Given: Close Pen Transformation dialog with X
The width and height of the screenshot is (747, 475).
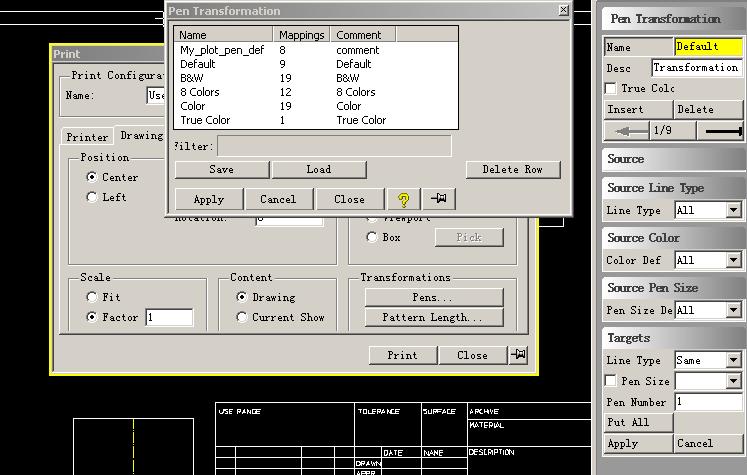Looking at the screenshot, I should 563,10.
